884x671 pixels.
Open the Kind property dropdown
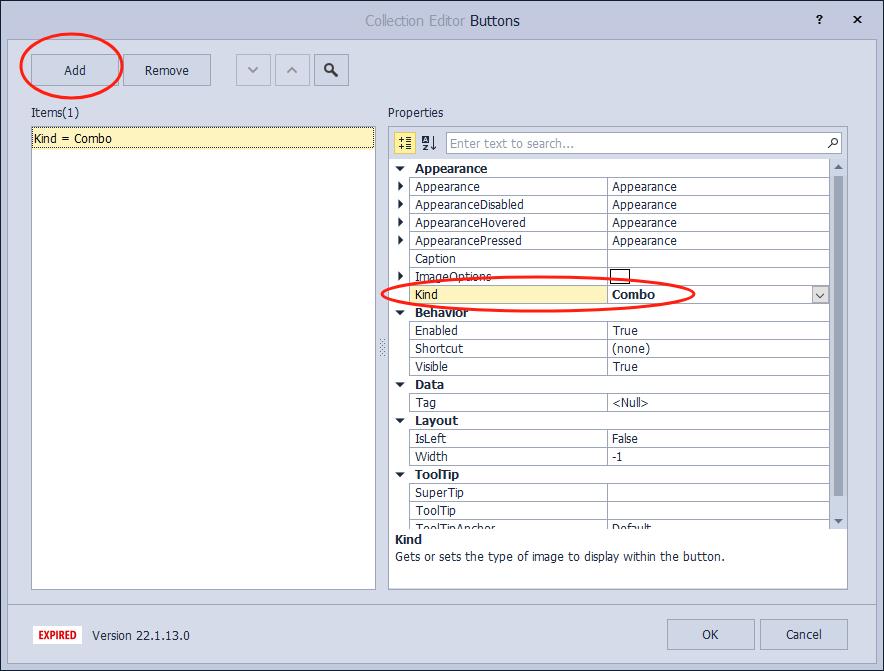click(x=820, y=295)
